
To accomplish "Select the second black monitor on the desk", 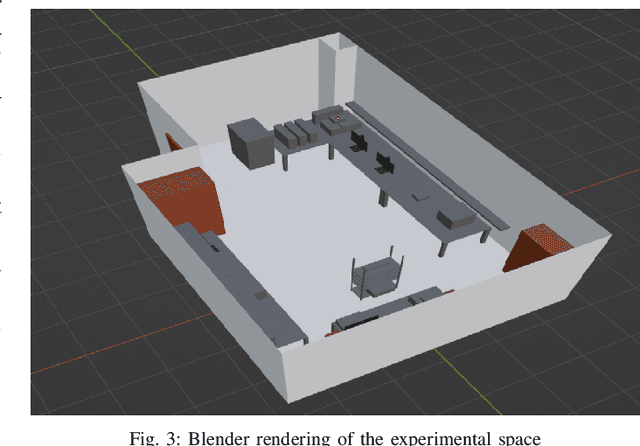I will coord(385,161).
